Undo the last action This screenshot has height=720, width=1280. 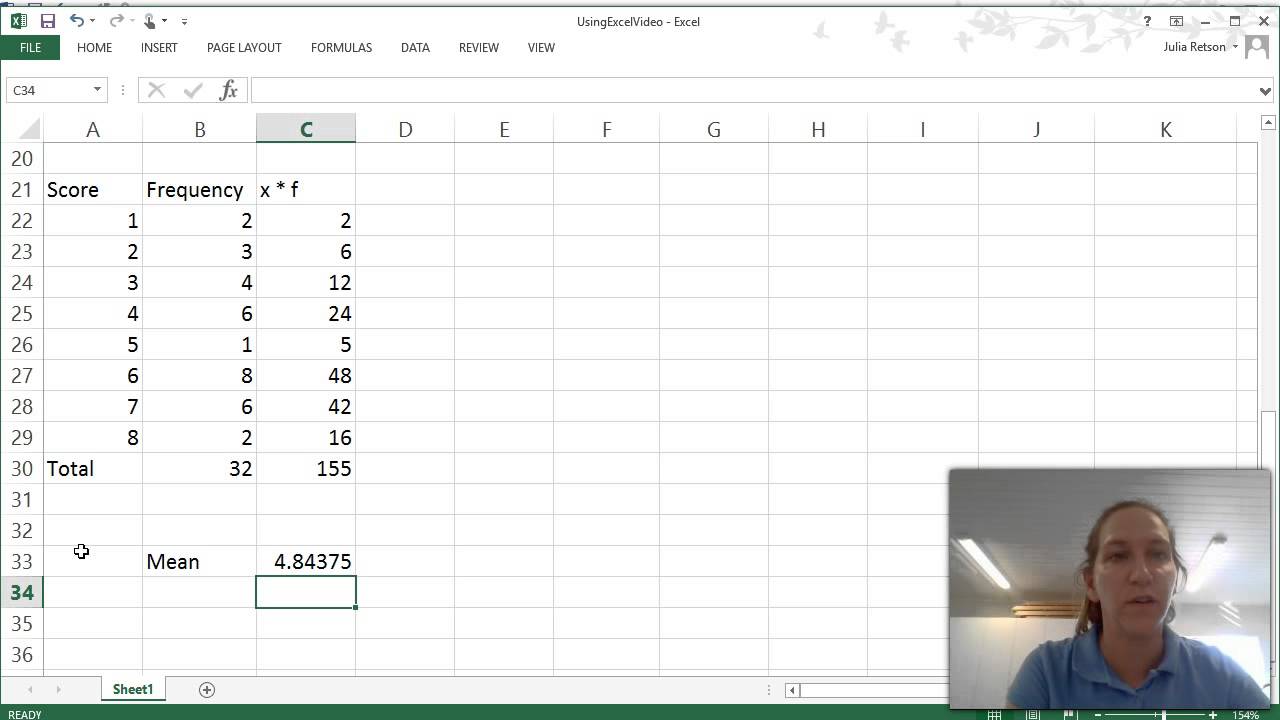[x=77, y=20]
